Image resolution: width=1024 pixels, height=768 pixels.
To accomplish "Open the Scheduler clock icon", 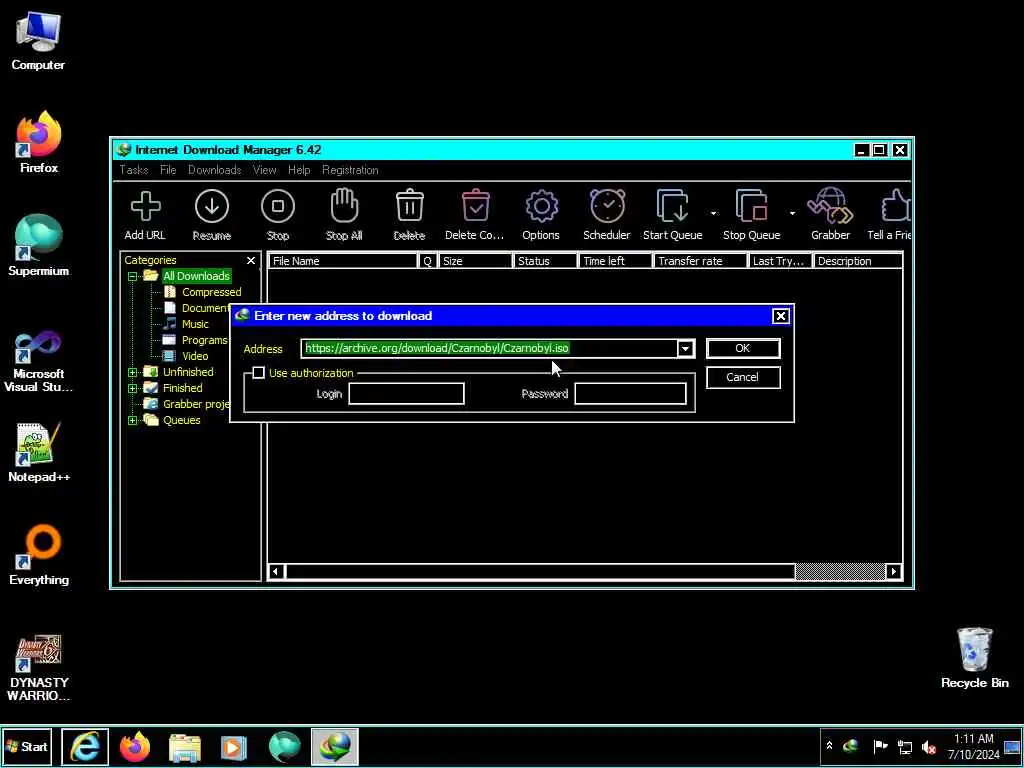I will point(607,206).
